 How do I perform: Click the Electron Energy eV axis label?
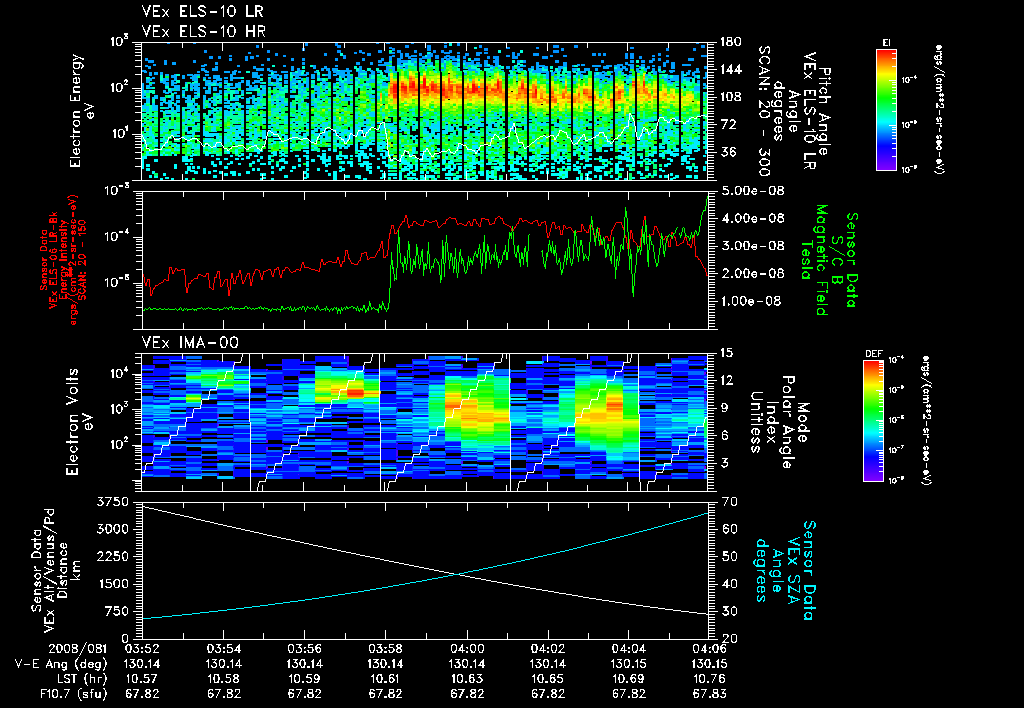pos(83,111)
